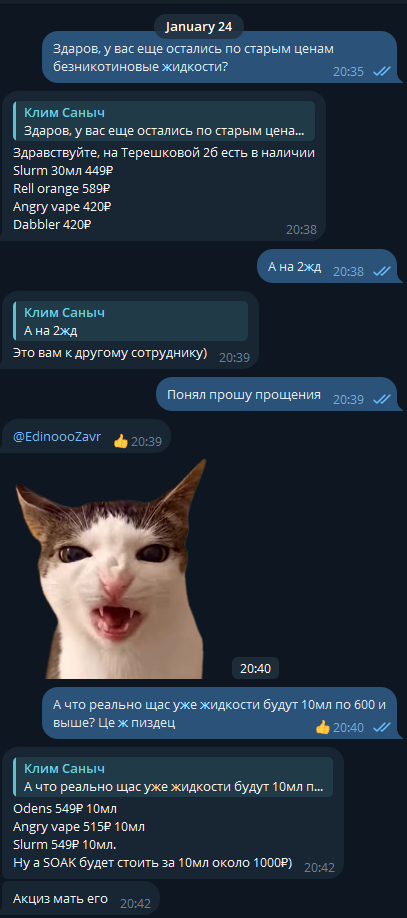Click Клим Саныч name in the Терешковой reply
Viewport: 407px width, 918px height.
pyautogui.click(x=64, y=113)
